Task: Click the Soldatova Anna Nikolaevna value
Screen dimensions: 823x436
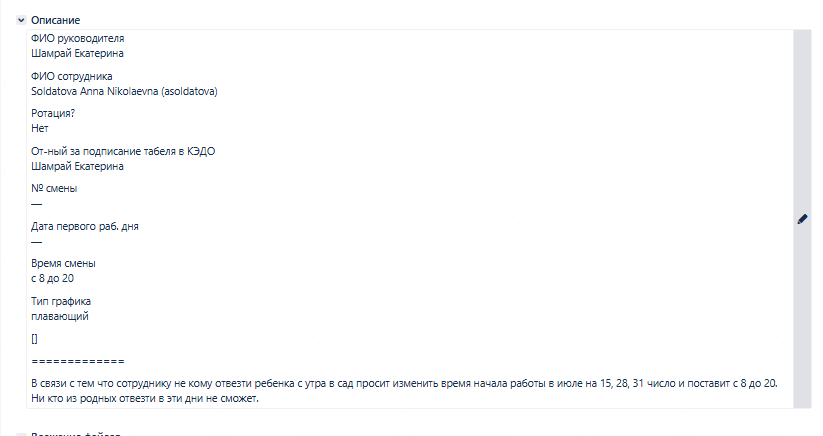Action: click(124, 91)
